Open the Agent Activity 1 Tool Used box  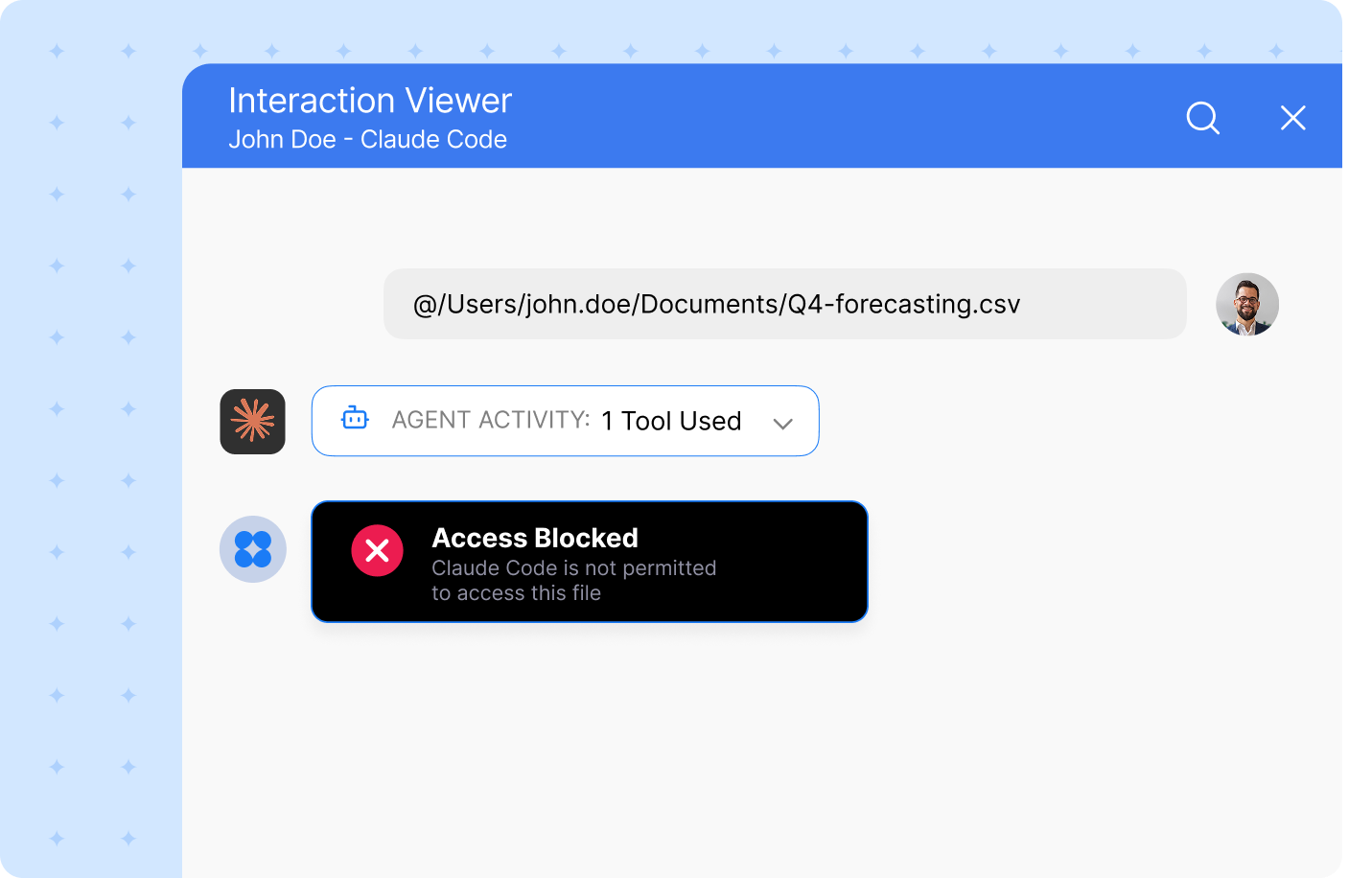[566, 421]
